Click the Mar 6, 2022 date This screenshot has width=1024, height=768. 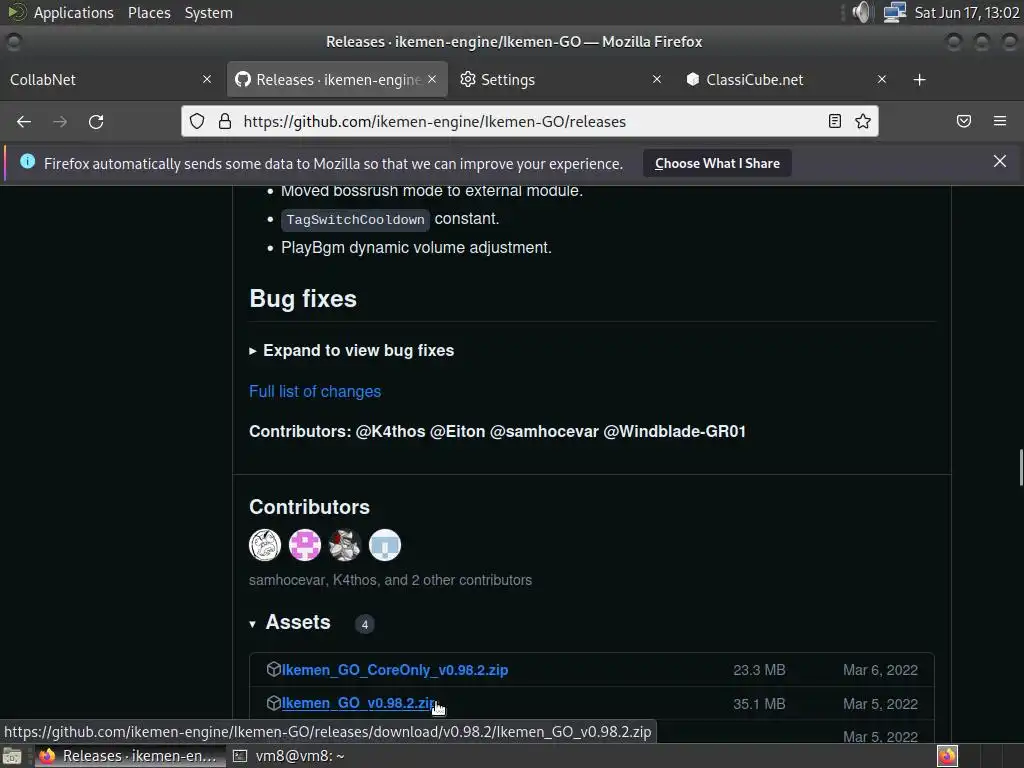click(880, 670)
